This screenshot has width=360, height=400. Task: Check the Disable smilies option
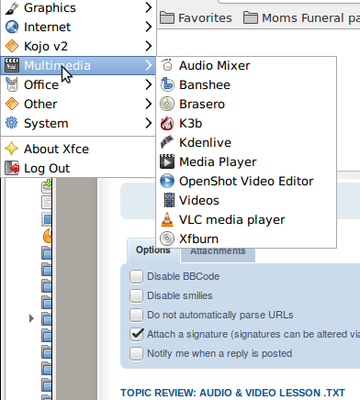coord(136,296)
